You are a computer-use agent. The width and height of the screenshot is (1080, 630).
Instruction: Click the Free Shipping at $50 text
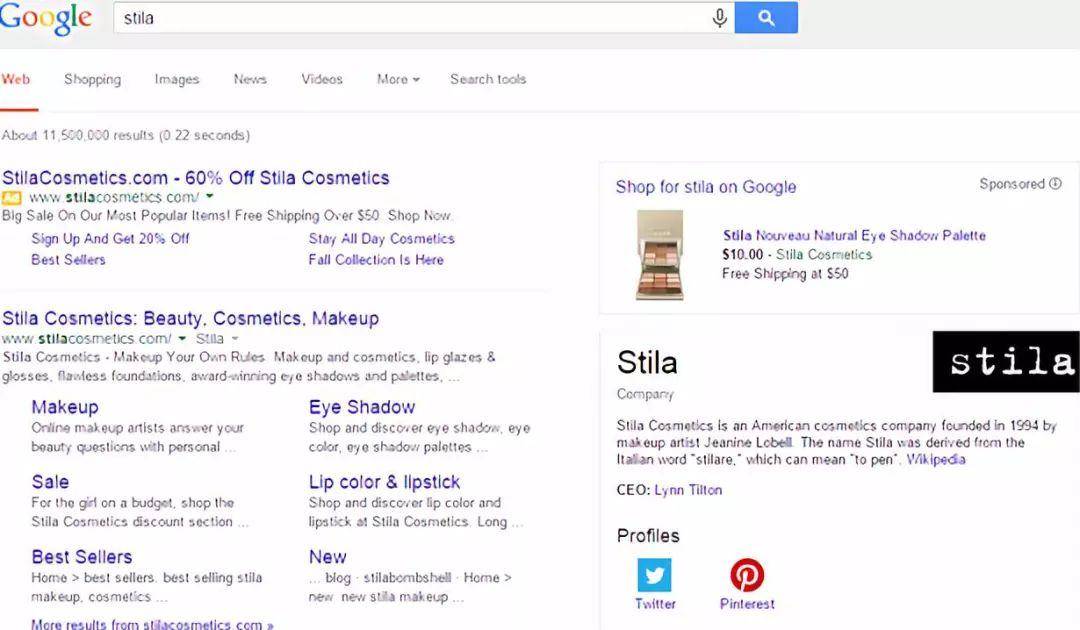tap(785, 273)
